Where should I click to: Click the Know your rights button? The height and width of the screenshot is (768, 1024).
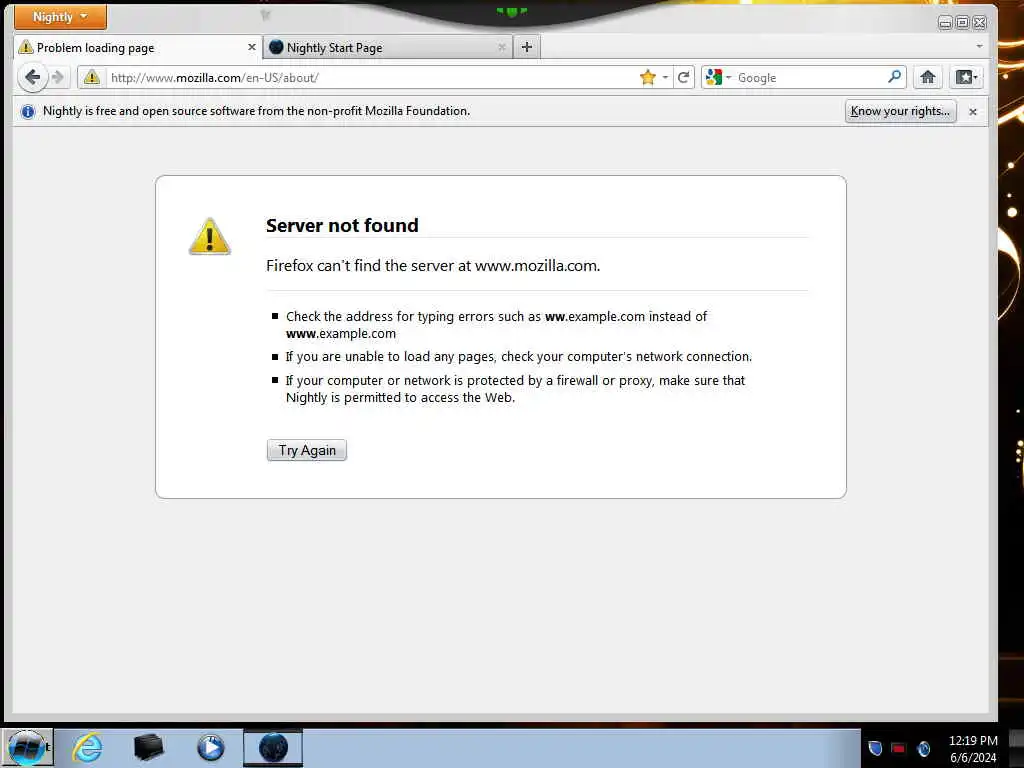(900, 111)
